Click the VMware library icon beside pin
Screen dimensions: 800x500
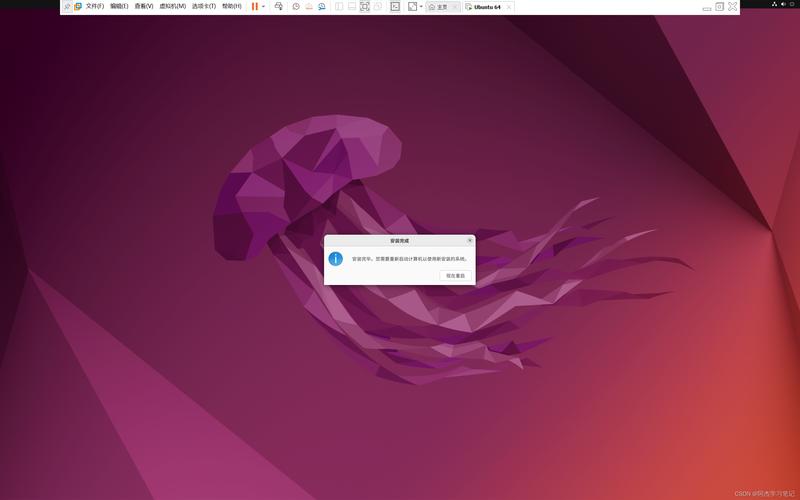pos(78,7)
